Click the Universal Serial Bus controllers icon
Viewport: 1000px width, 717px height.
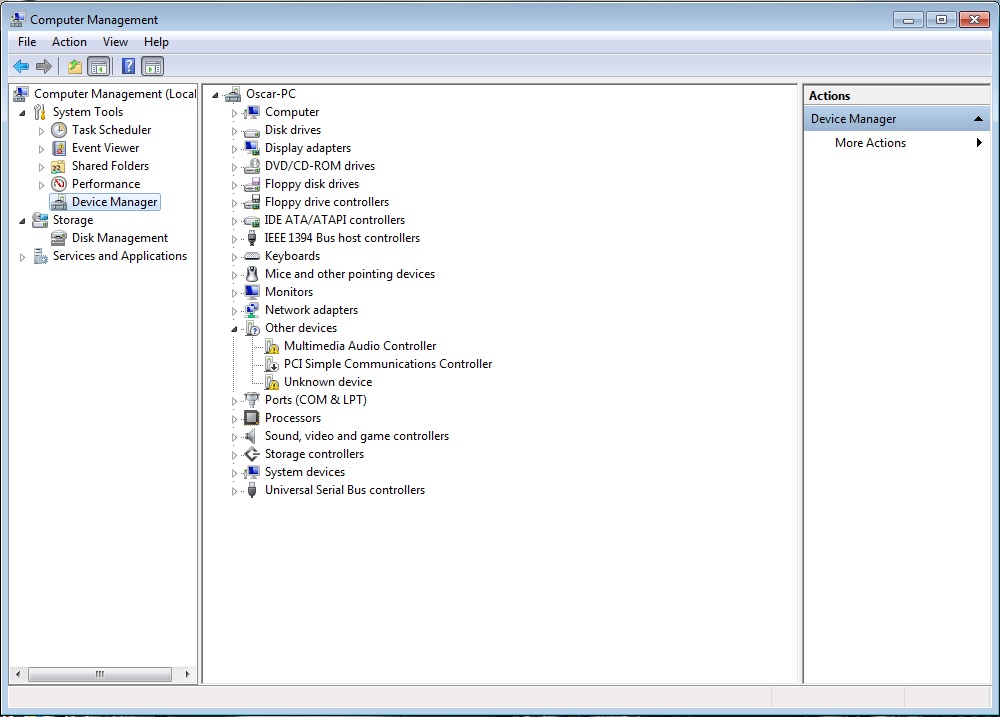(252, 490)
